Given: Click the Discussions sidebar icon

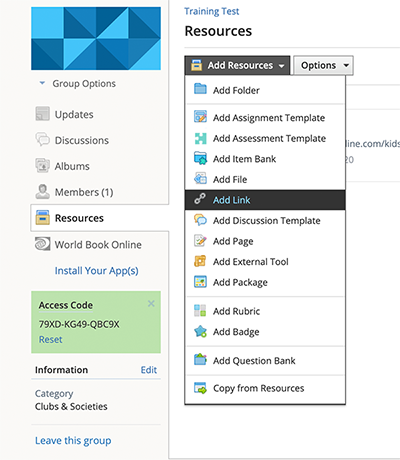Looking at the screenshot, I should pos(43,140).
